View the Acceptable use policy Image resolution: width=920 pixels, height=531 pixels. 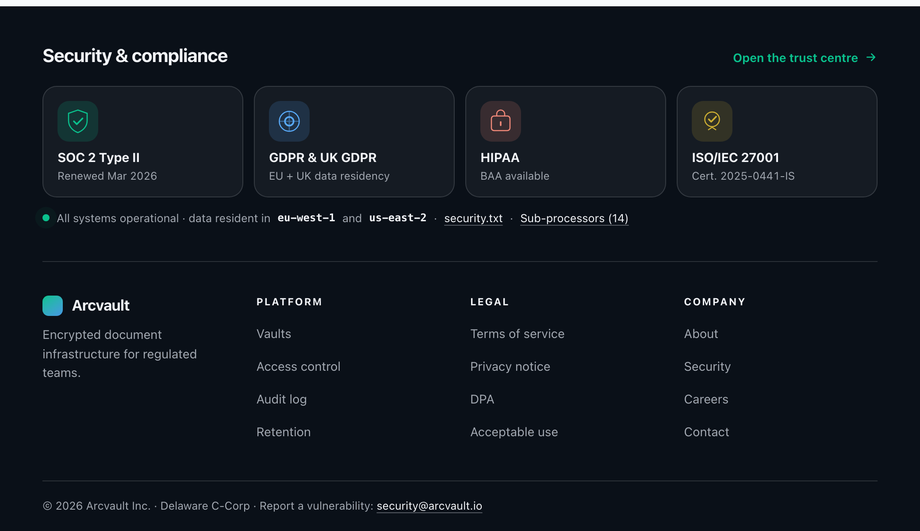point(514,432)
